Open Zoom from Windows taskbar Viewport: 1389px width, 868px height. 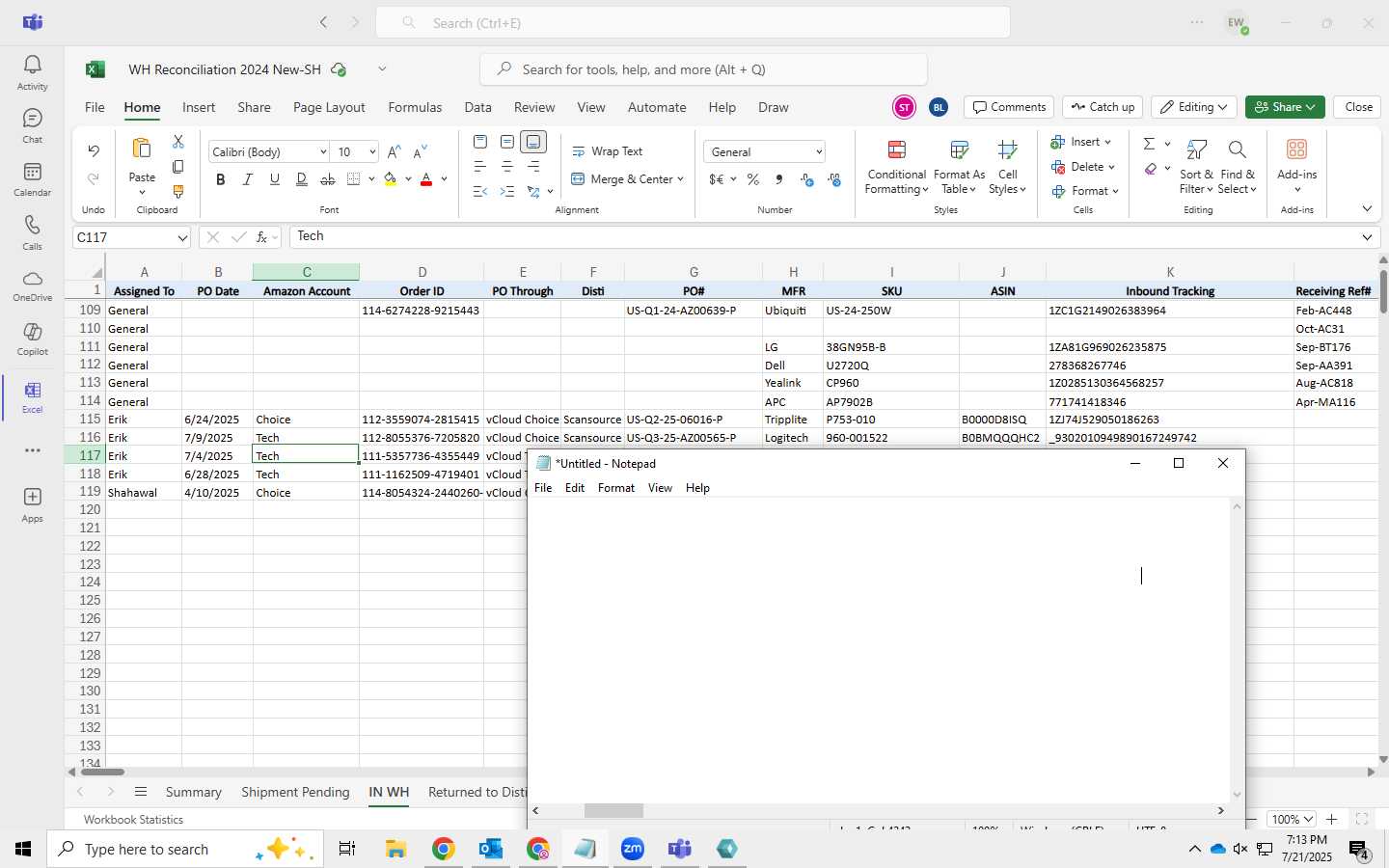point(633,849)
